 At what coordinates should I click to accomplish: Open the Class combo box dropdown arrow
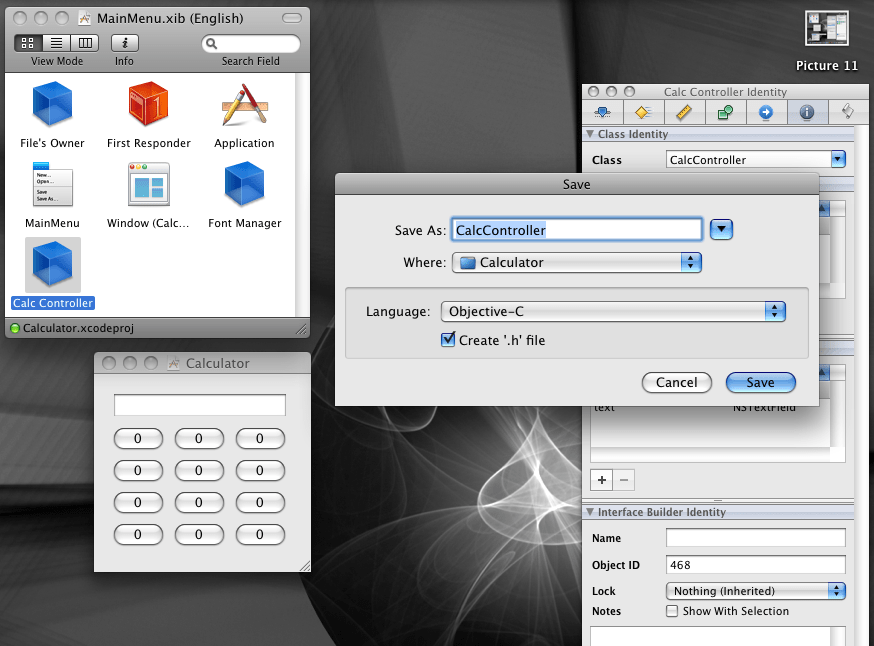838,159
